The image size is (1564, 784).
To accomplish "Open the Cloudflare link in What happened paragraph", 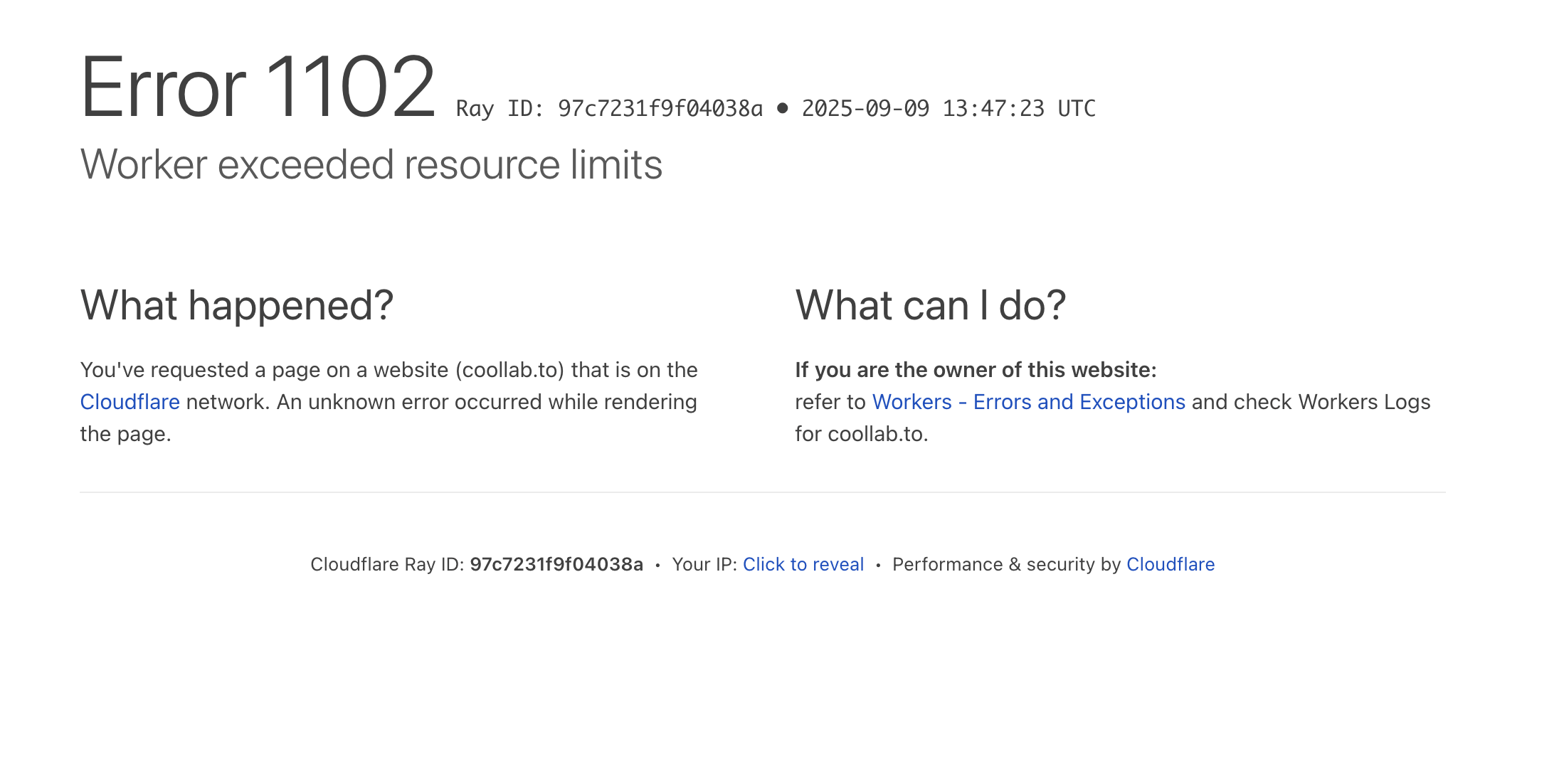I will click(x=130, y=402).
